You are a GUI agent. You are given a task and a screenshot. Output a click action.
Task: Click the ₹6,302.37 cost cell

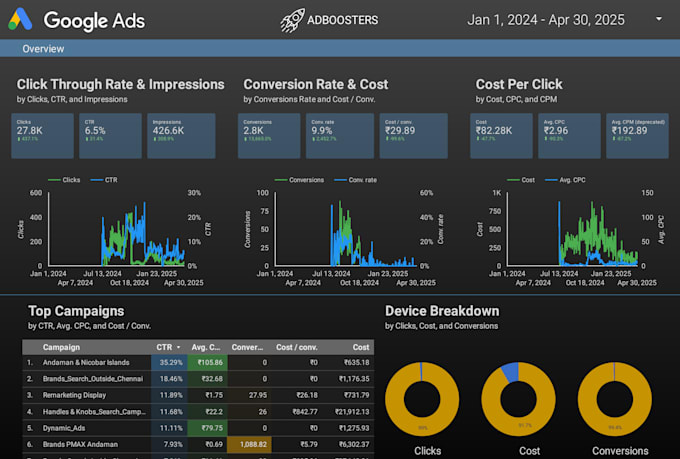coord(354,444)
